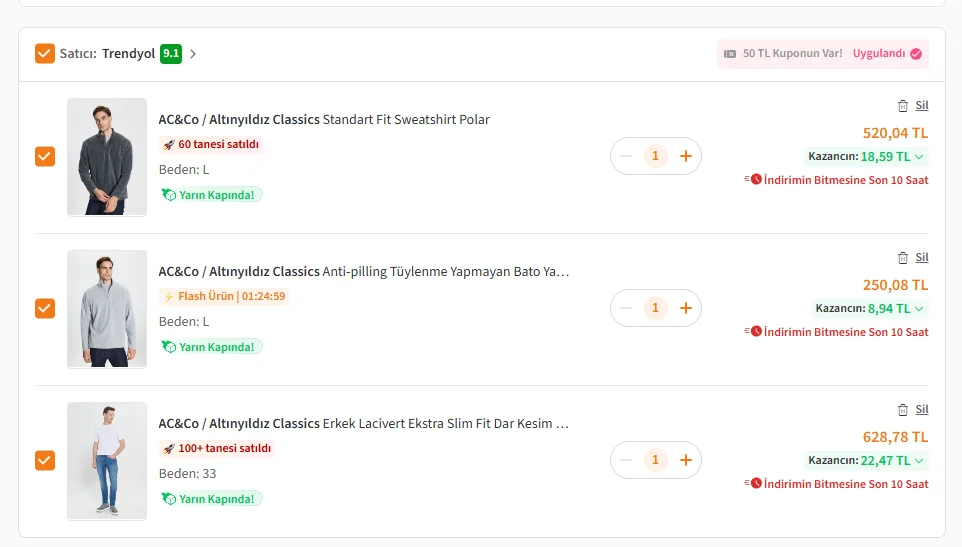962x547 pixels.
Task: Click the 50 TL coupon ticket icon
Action: (729, 54)
